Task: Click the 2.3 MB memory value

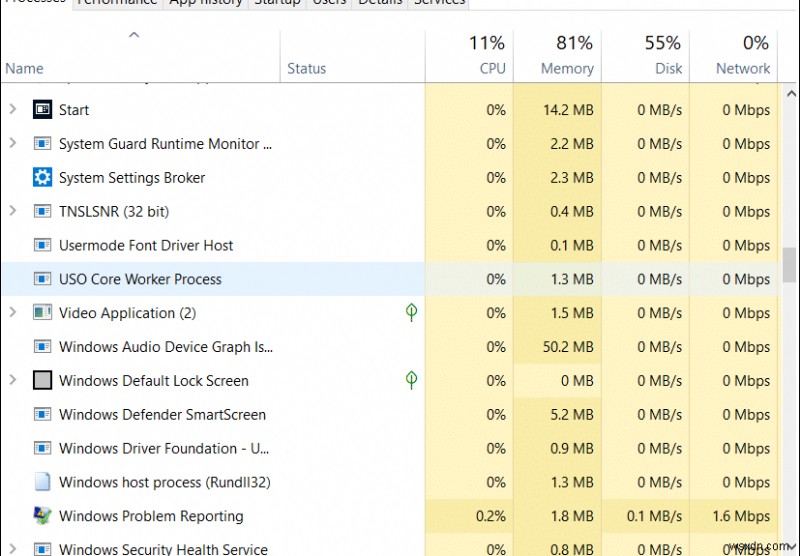Action: 571,178
